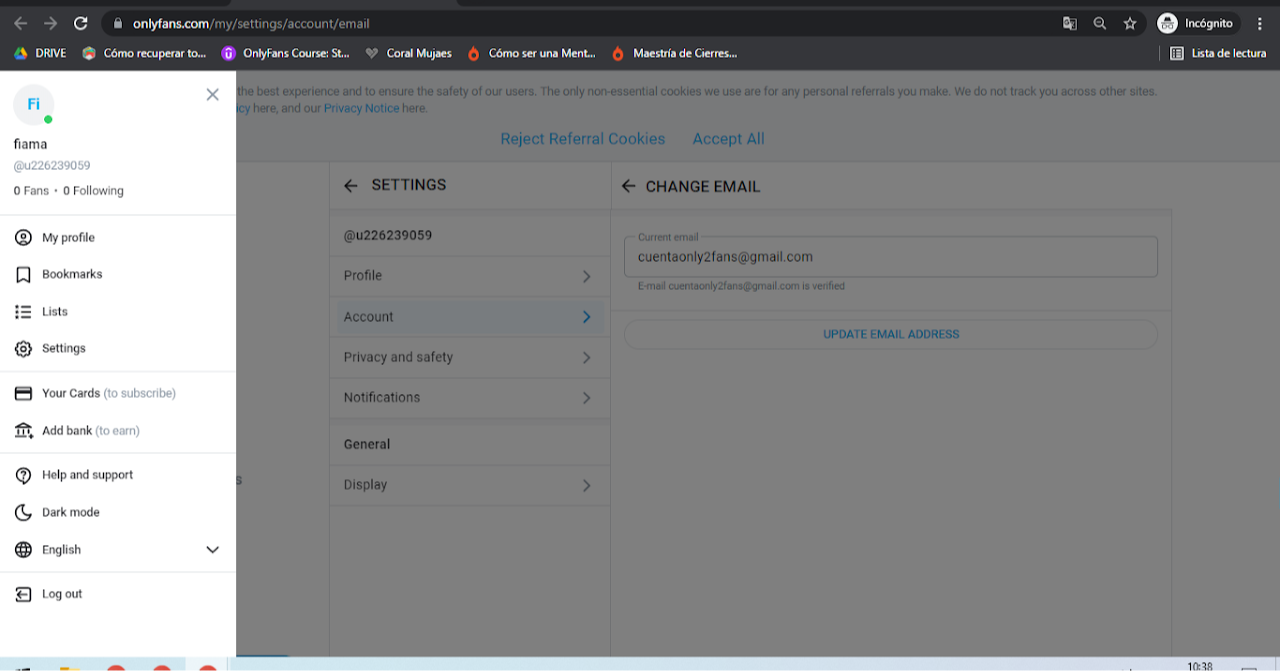Click the person icon beside My profile
The image size is (1280, 671).
tap(24, 238)
